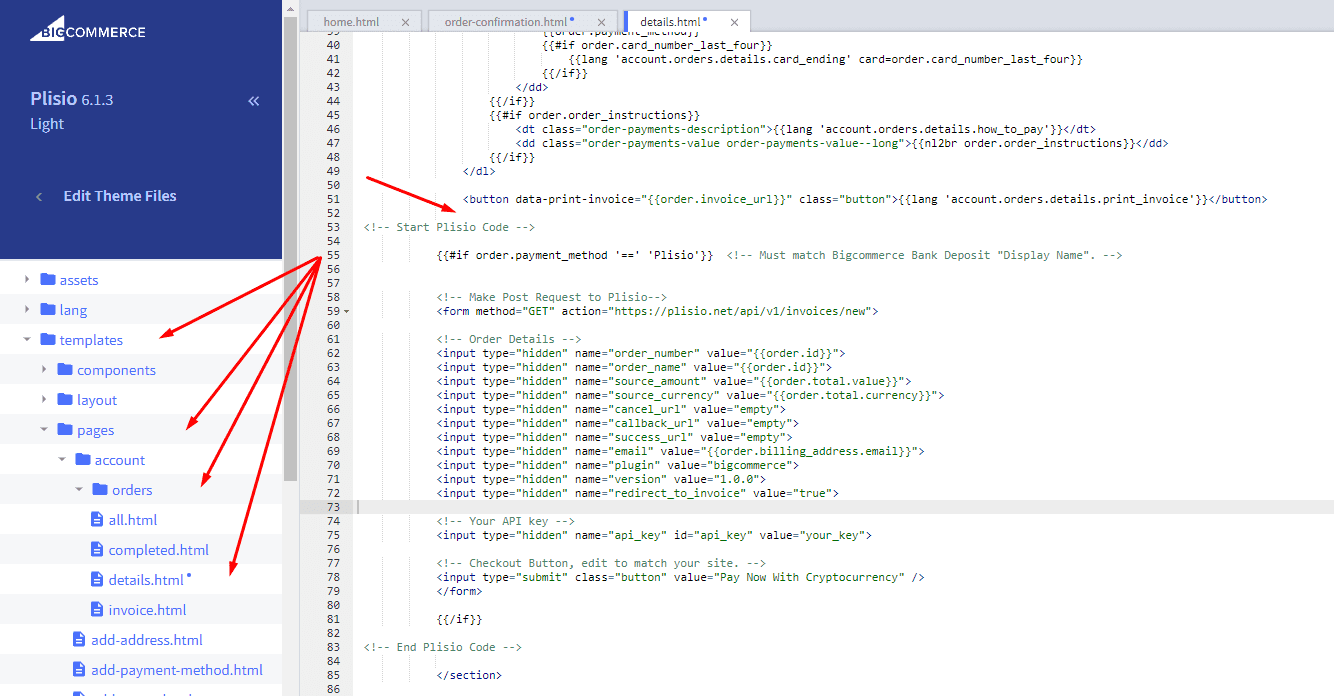Click the sidebar vertical scrollbar
Image resolution: width=1334 pixels, height=696 pixels.
(291, 250)
